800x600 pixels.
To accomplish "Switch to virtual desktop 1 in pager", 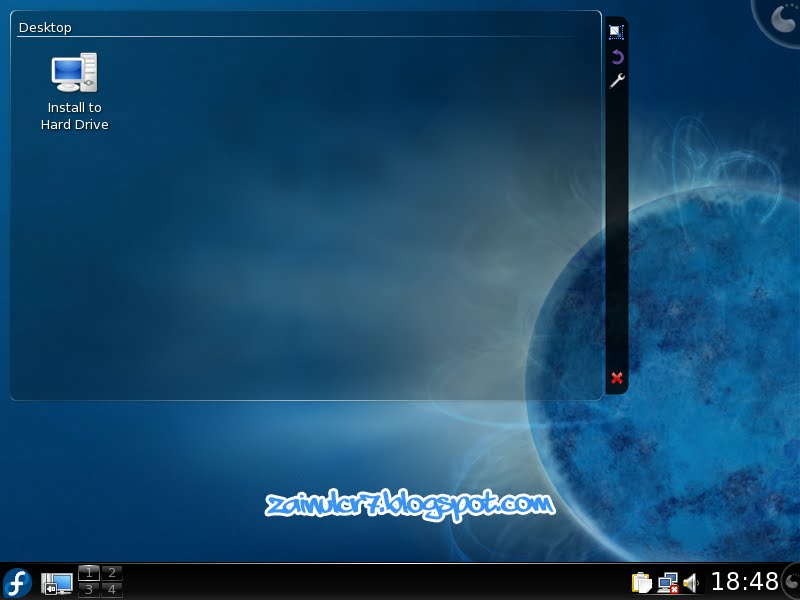I will 89,572.
